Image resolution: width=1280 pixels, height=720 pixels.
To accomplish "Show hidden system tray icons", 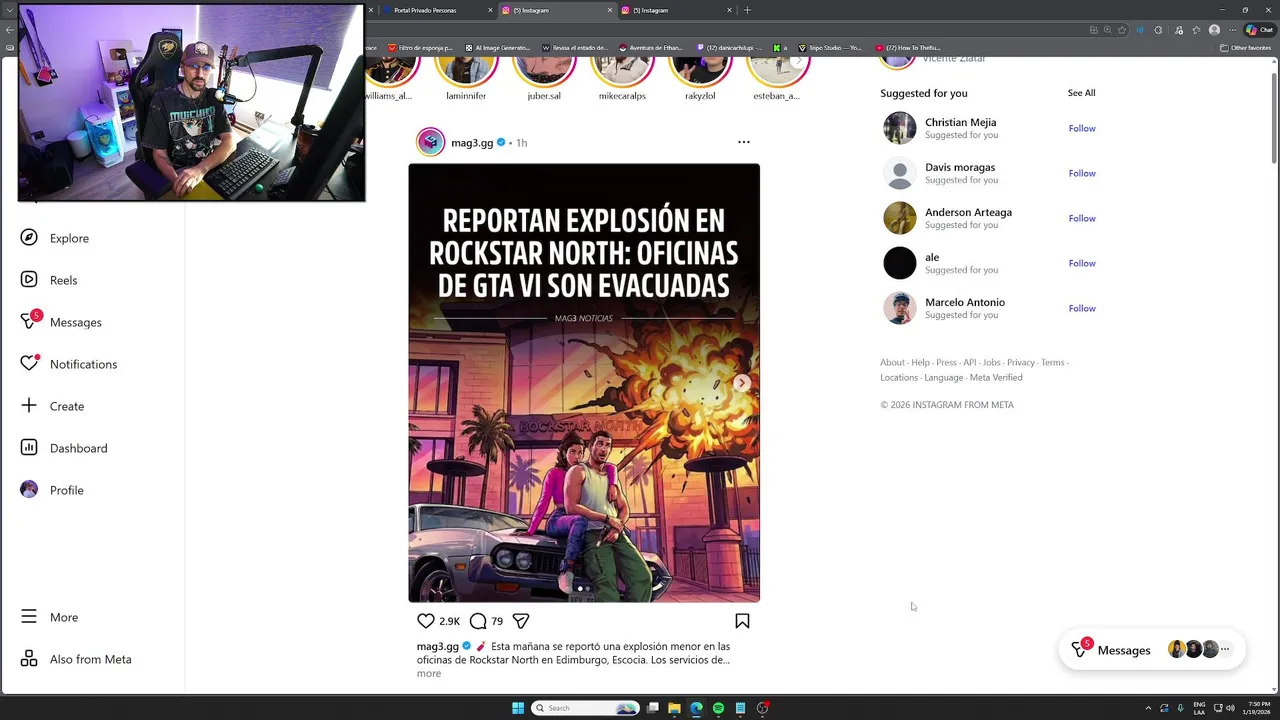I will (1148, 708).
